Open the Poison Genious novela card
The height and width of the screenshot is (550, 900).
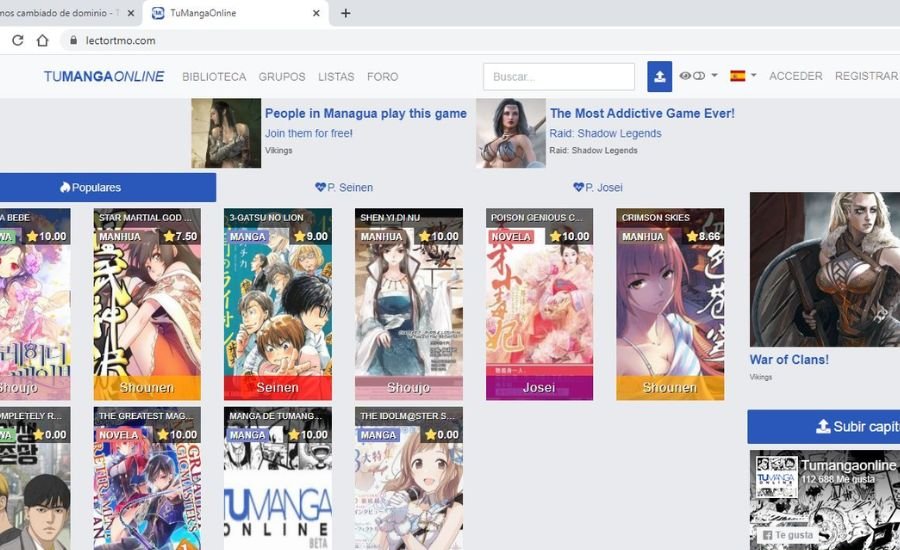540,304
